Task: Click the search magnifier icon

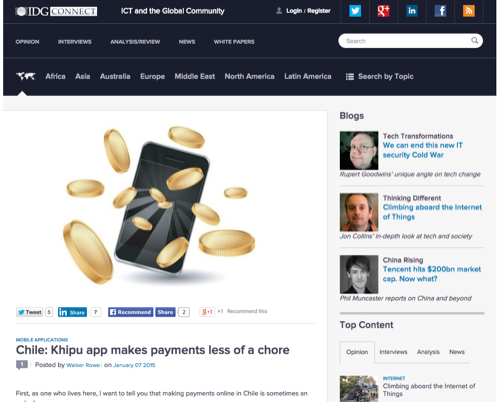Action: click(x=474, y=41)
